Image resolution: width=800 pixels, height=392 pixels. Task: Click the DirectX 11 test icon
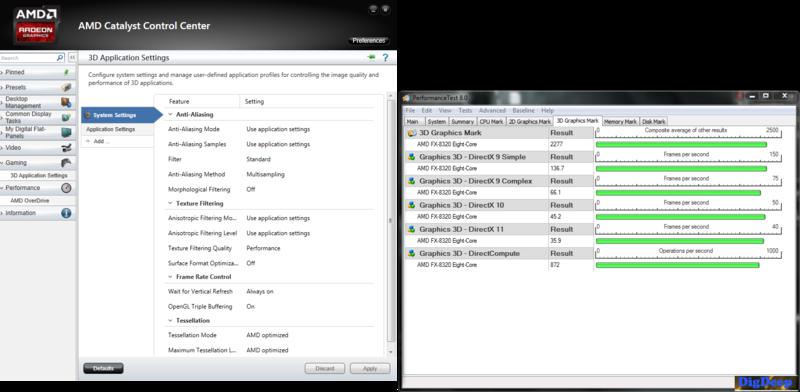412,229
